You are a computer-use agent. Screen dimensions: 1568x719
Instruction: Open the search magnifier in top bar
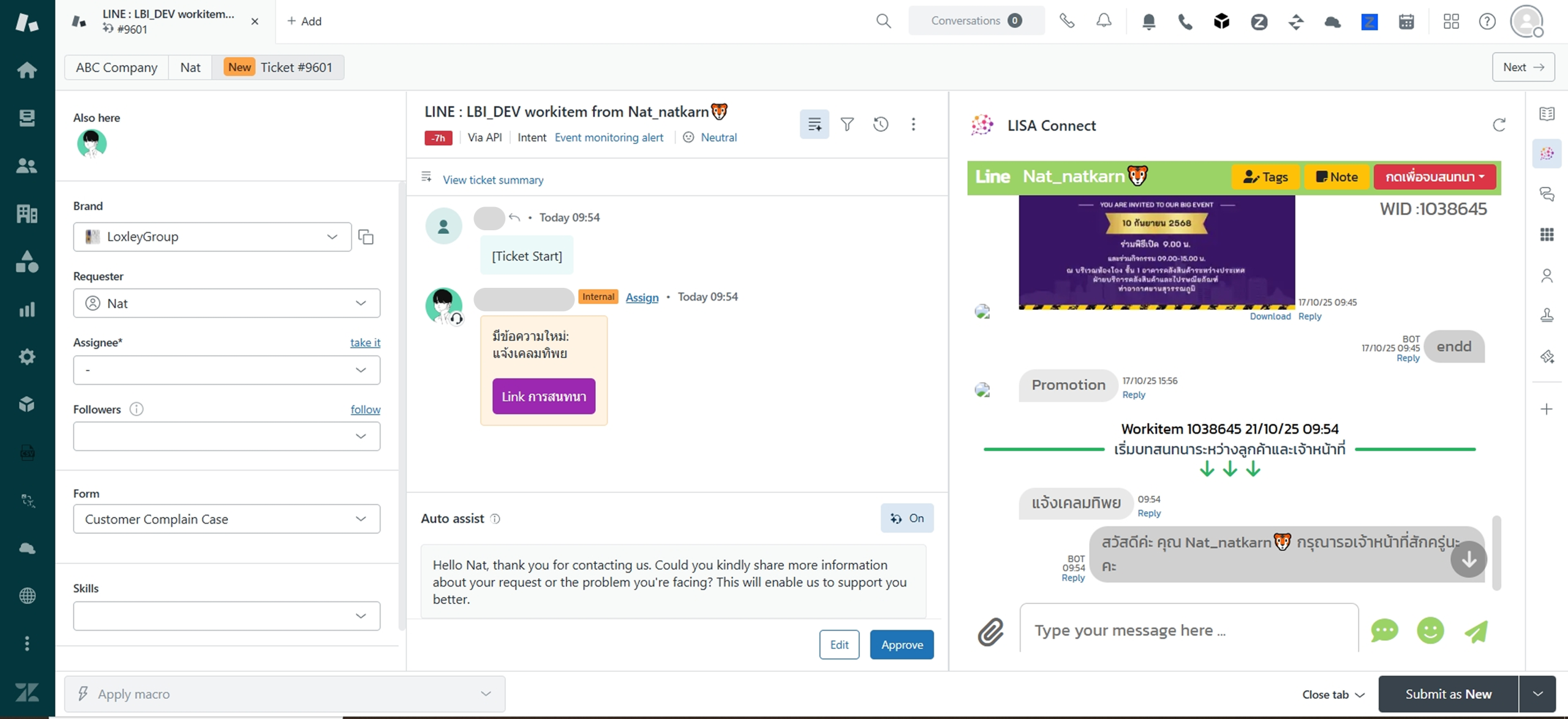pos(883,21)
